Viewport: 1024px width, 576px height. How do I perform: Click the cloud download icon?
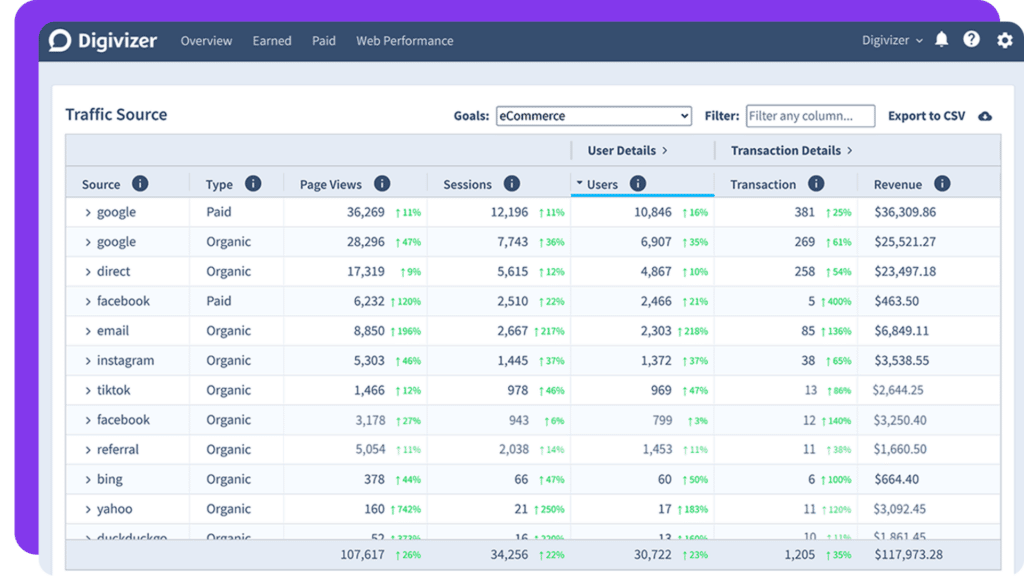tap(984, 116)
